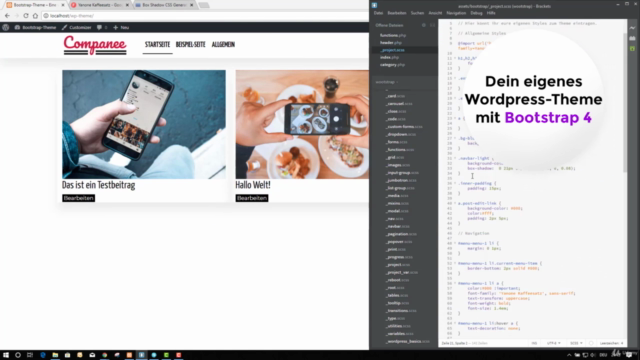Image resolution: width=640 pixels, height=360 pixels.
Task: Toggle Leerzeichen indentation setting in status bar
Action: [x=611, y=343]
